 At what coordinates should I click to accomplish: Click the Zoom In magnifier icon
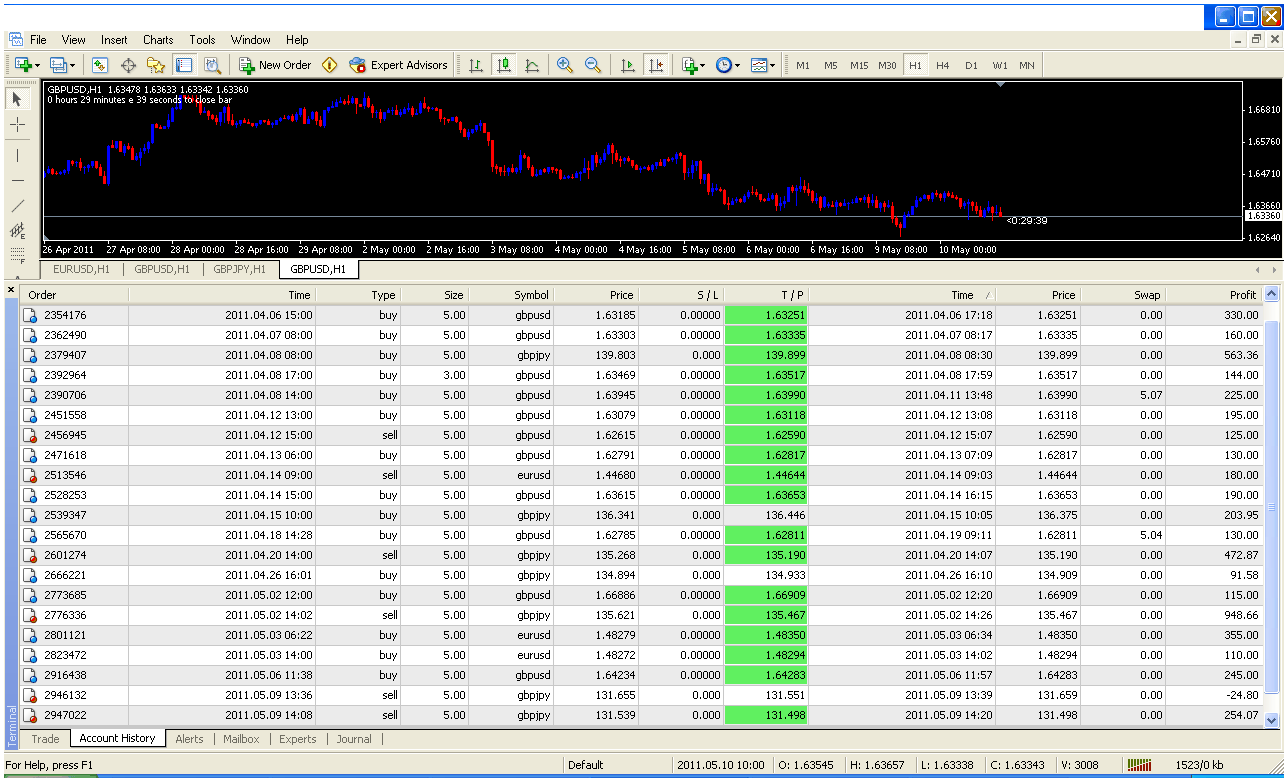(x=565, y=65)
